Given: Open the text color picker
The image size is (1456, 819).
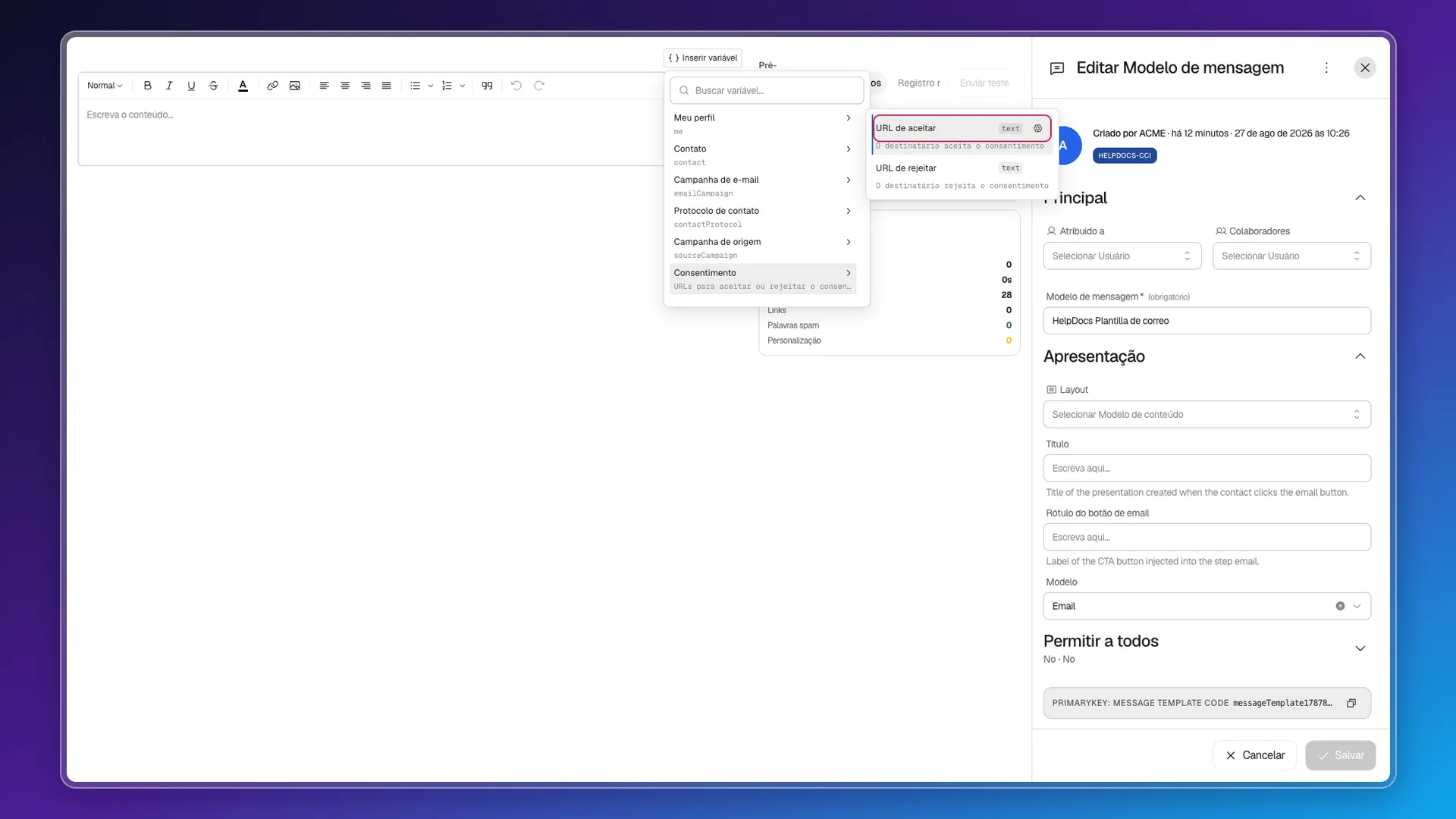Looking at the screenshot, I should 243,86.
